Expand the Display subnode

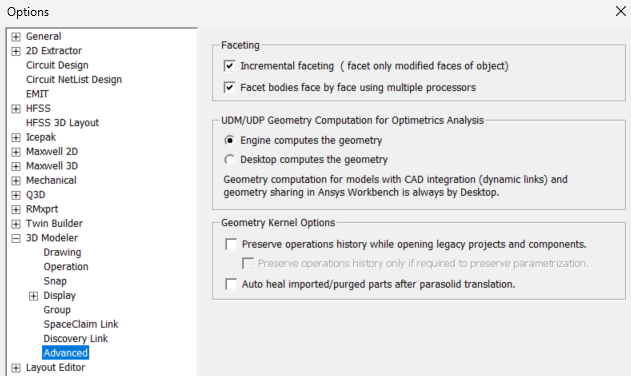33,296
